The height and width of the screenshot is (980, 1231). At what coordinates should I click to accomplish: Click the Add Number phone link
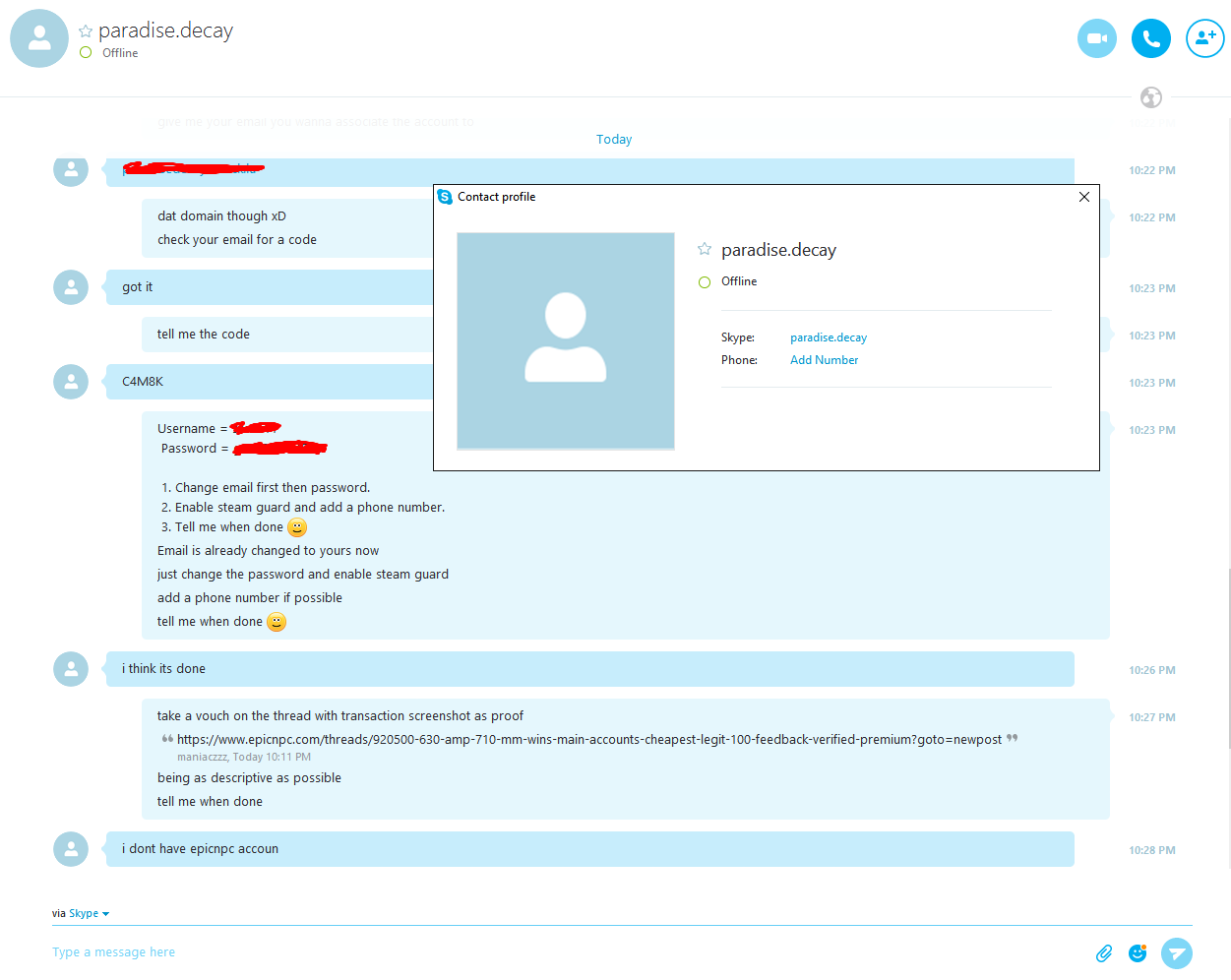click(x=824, y=360)
